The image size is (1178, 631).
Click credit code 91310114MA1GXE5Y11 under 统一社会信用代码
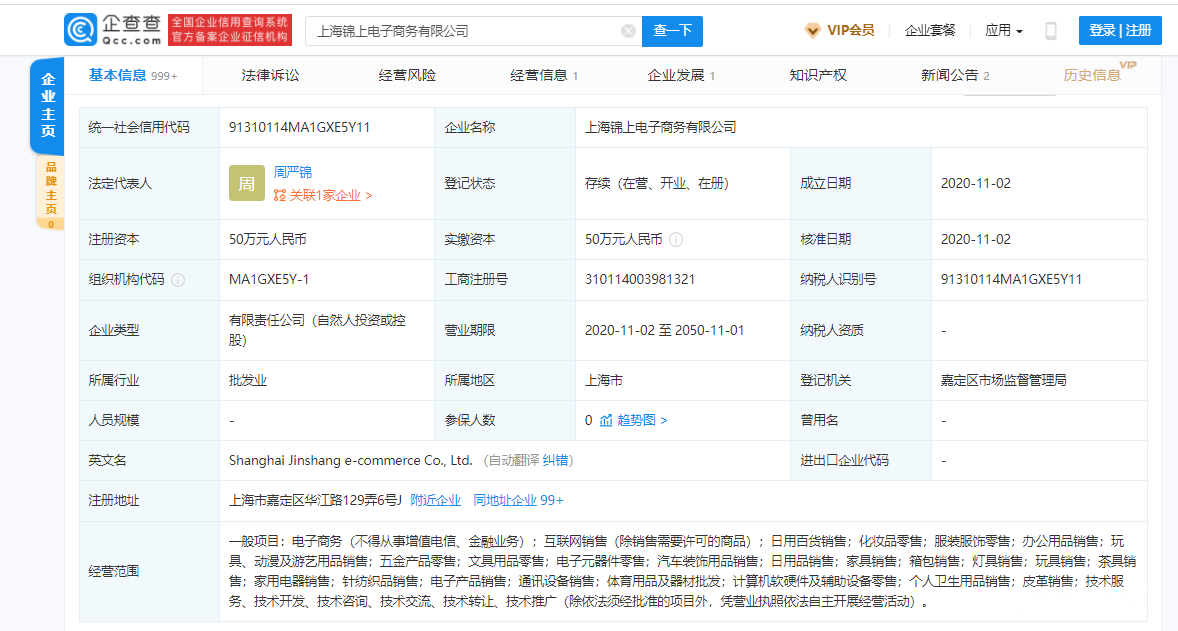click(x=300, y=128)
